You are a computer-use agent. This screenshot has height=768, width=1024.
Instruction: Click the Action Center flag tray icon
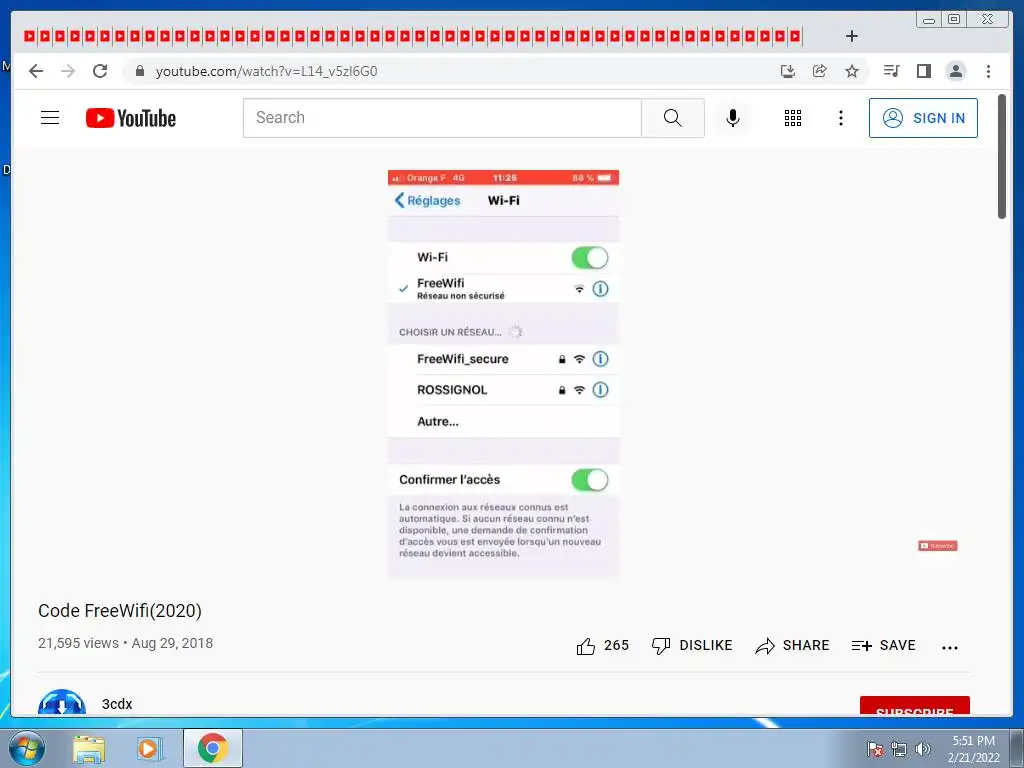[x=875, y=750]
